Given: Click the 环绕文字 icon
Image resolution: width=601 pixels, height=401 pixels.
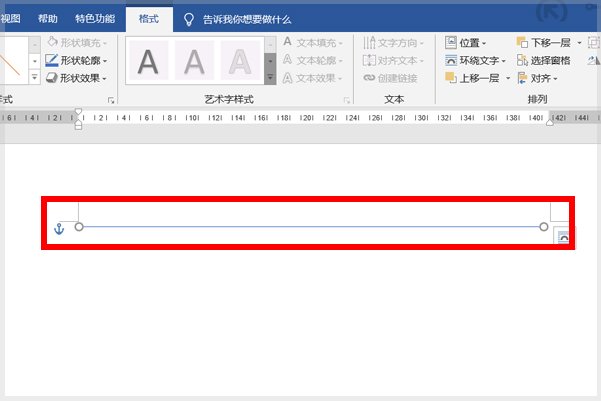Looking at the screenshot, I should 451,60.
